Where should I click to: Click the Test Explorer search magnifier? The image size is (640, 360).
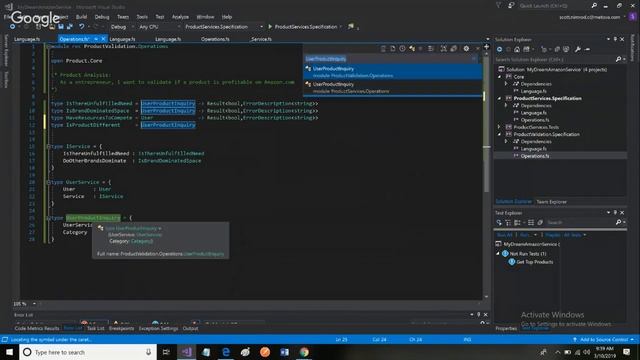(618, 222)
